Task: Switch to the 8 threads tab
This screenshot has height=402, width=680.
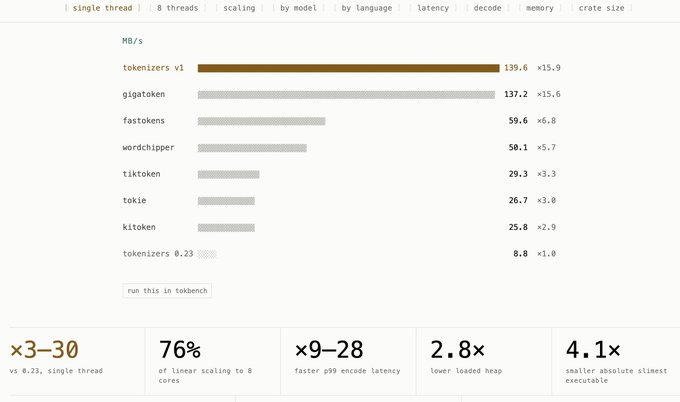Action: point(177,8)
